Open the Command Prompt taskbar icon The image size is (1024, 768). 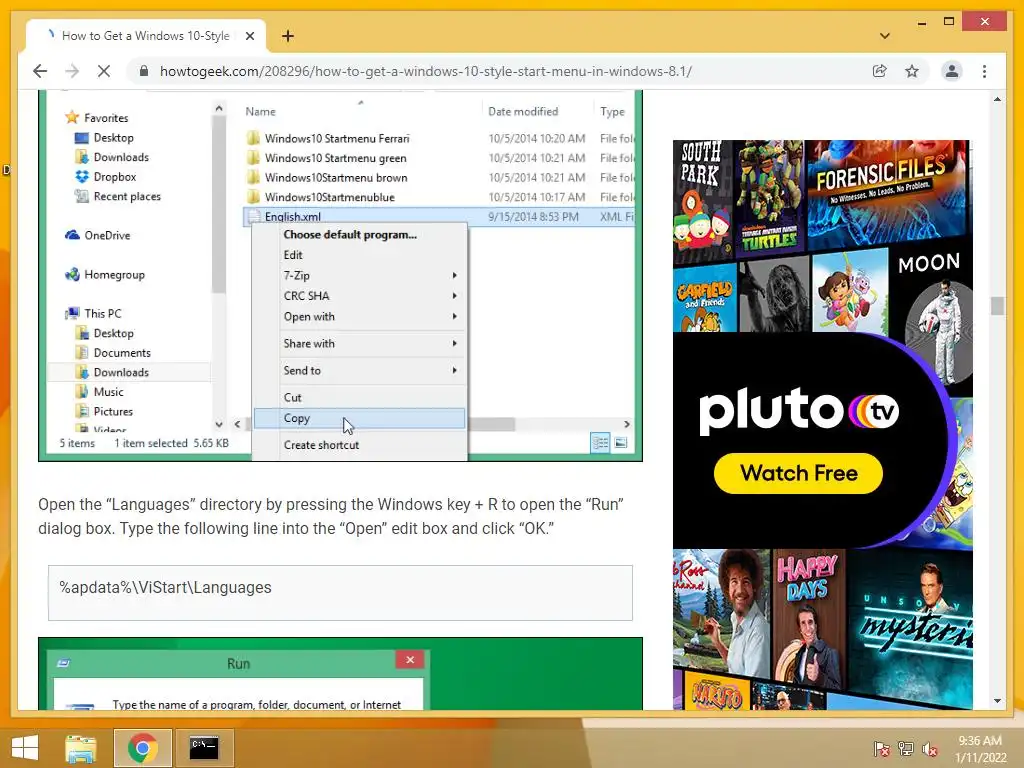pyautogui.click(x=204, y=748)
